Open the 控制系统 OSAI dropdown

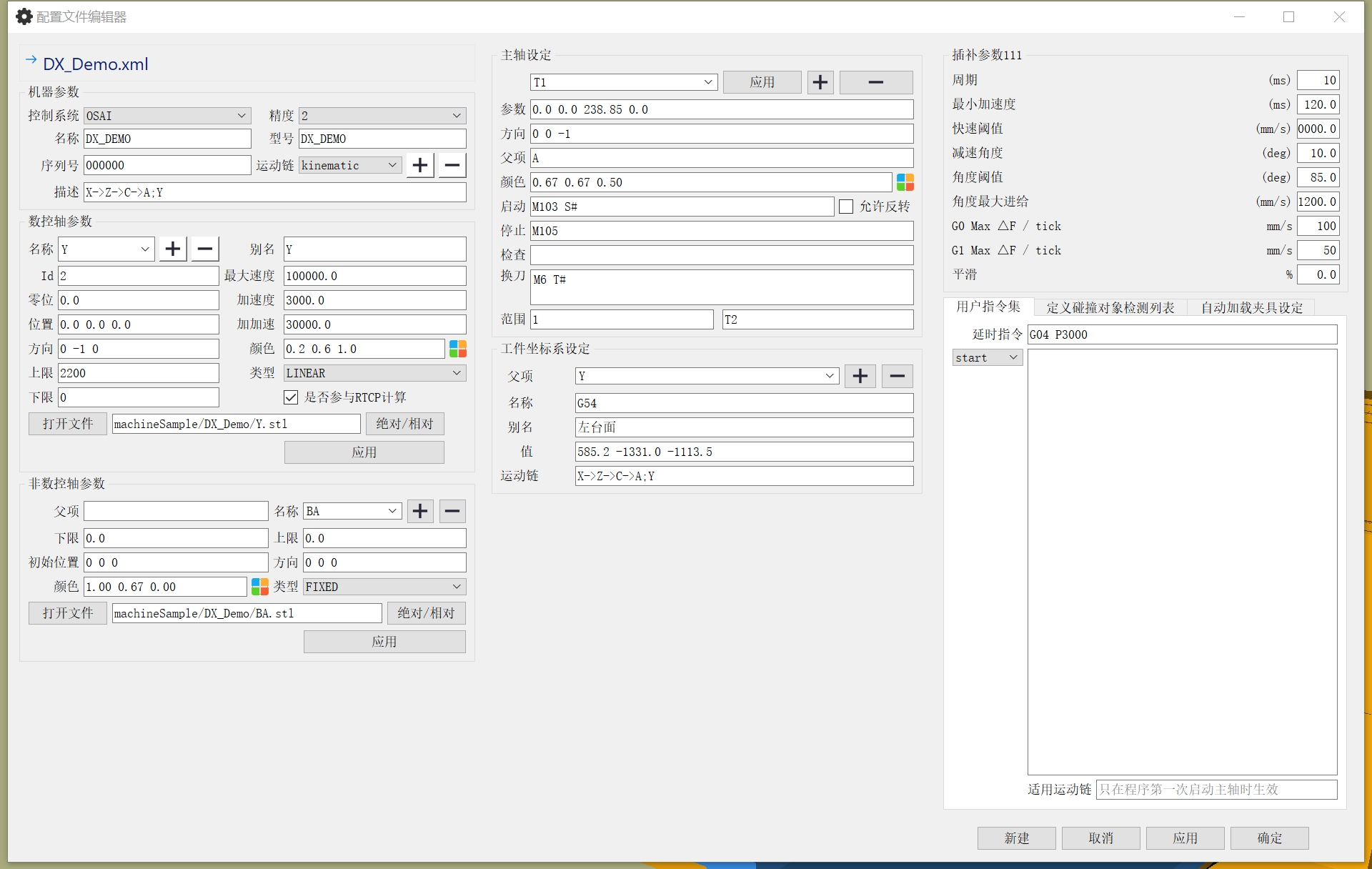coord(167,116)
